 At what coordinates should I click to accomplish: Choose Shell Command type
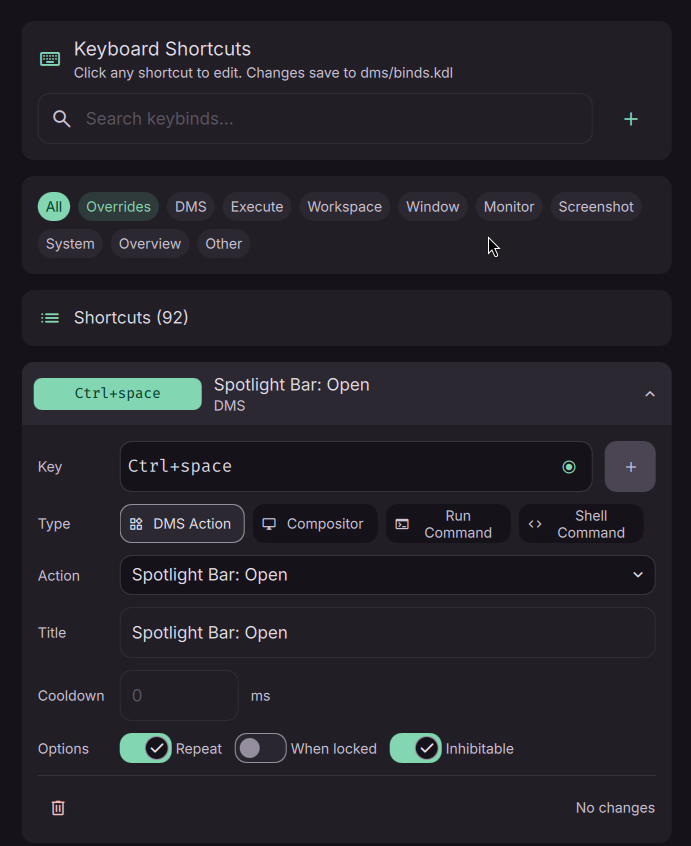pyautogui.click(x=581, y=524)
